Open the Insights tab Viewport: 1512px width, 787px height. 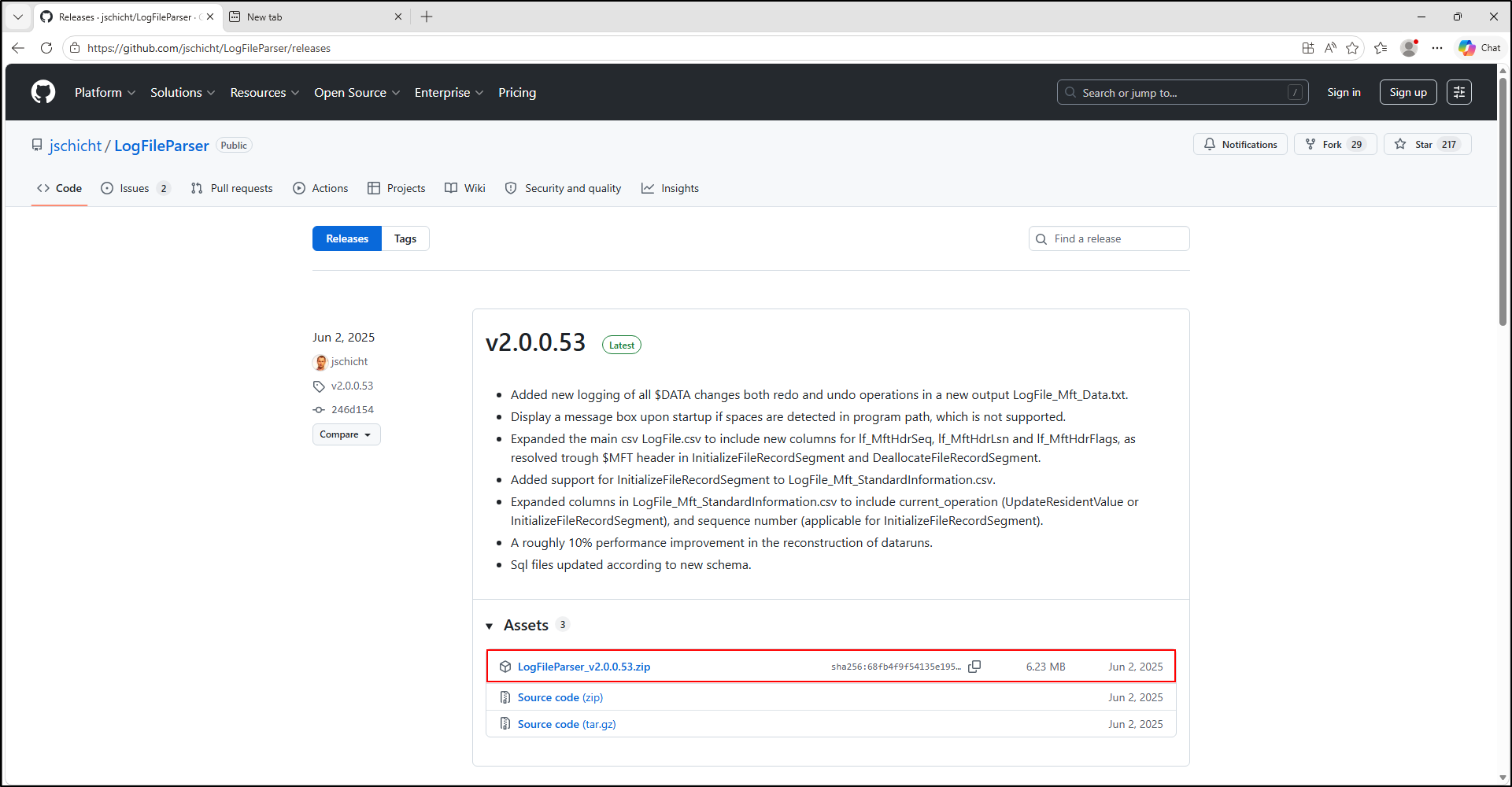coord(670,188)
